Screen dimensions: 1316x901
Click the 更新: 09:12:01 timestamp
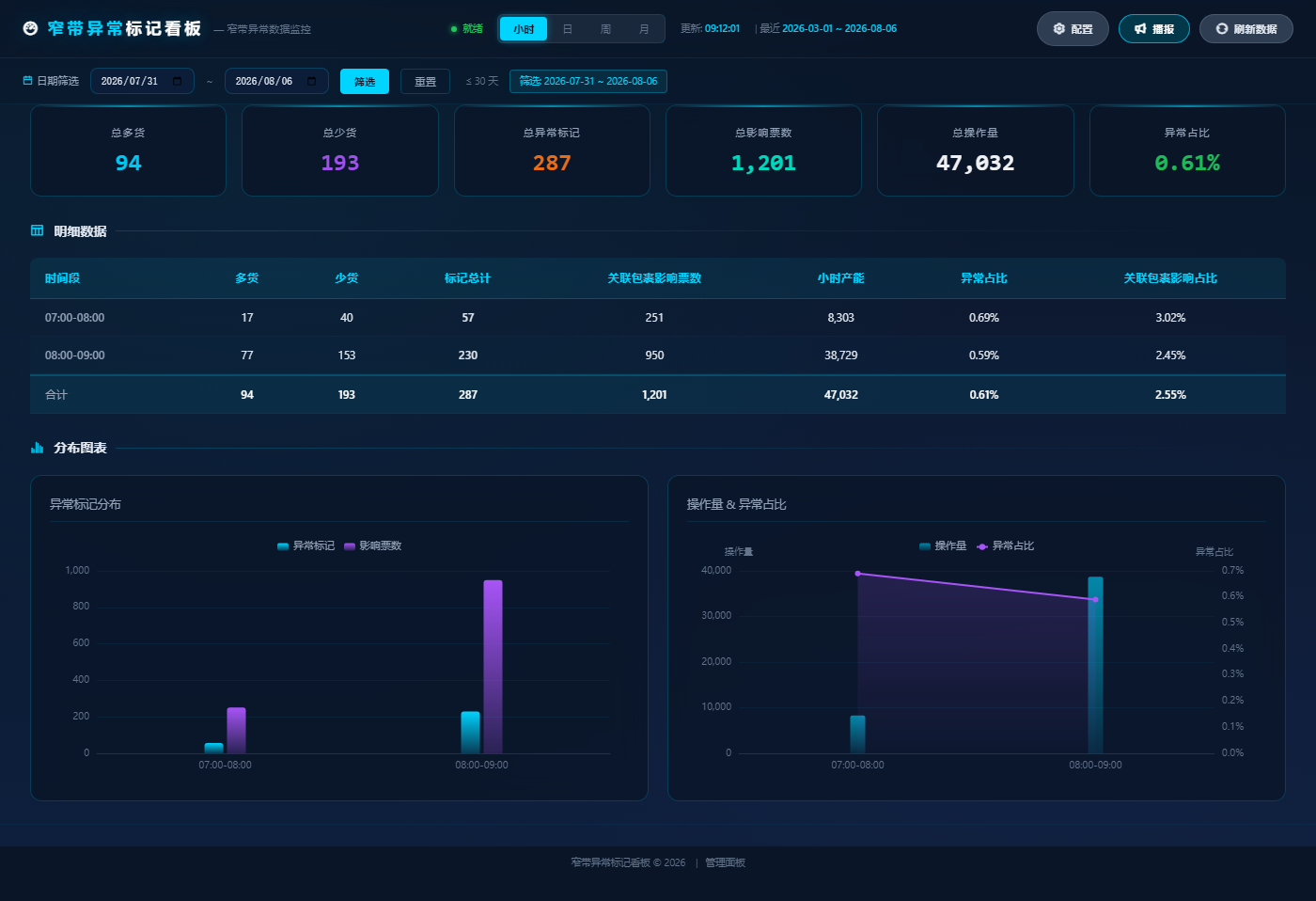[x=710, y=29]
